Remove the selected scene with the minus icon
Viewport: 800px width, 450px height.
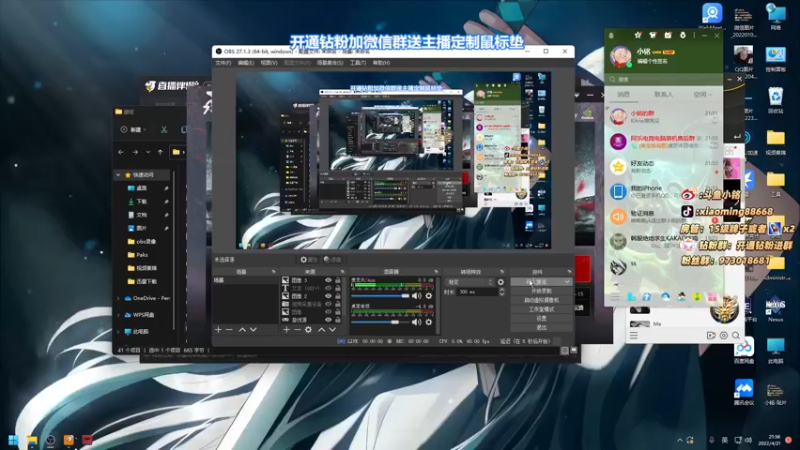tap(230, 330)
